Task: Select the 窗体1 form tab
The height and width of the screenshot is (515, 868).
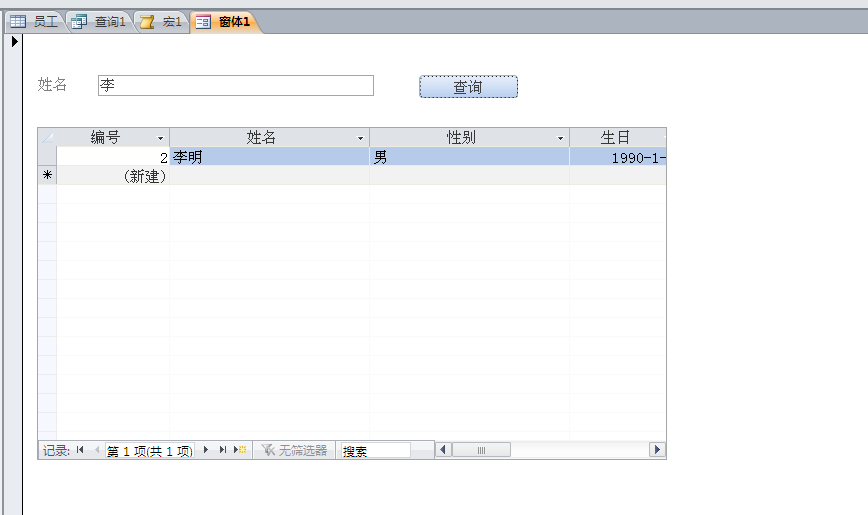Action: click(224, 22)
